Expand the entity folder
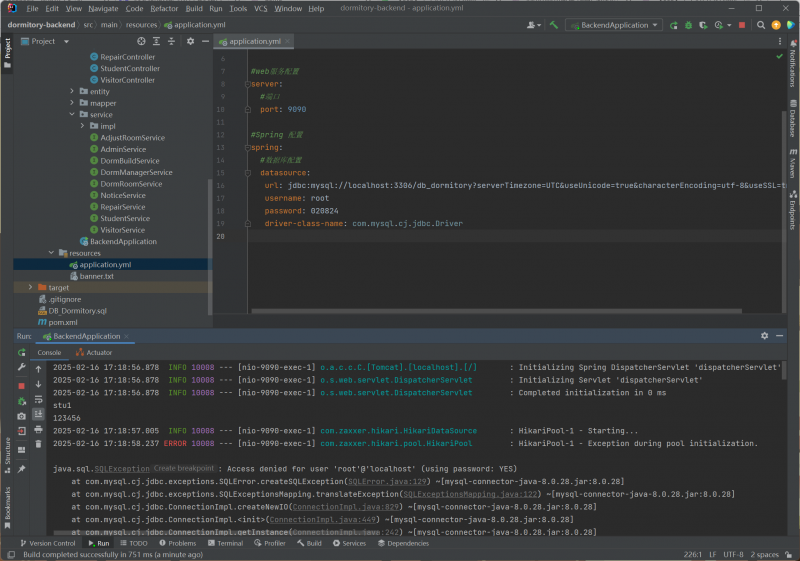This screenshot has width=800, height=561. [x=72, y=91]
